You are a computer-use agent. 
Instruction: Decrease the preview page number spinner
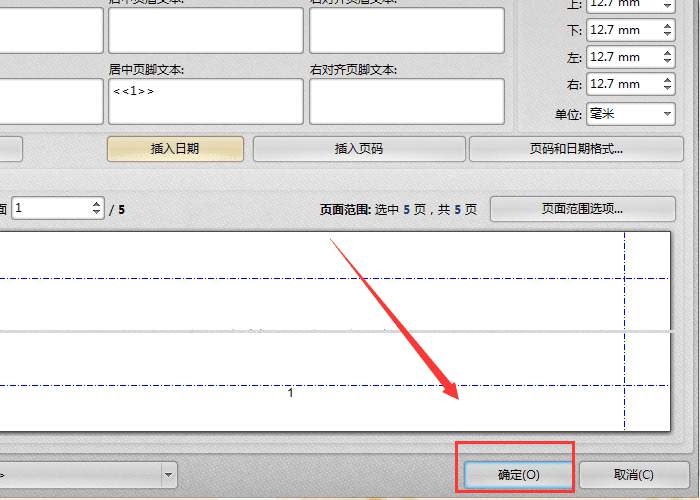pos(96,212)
